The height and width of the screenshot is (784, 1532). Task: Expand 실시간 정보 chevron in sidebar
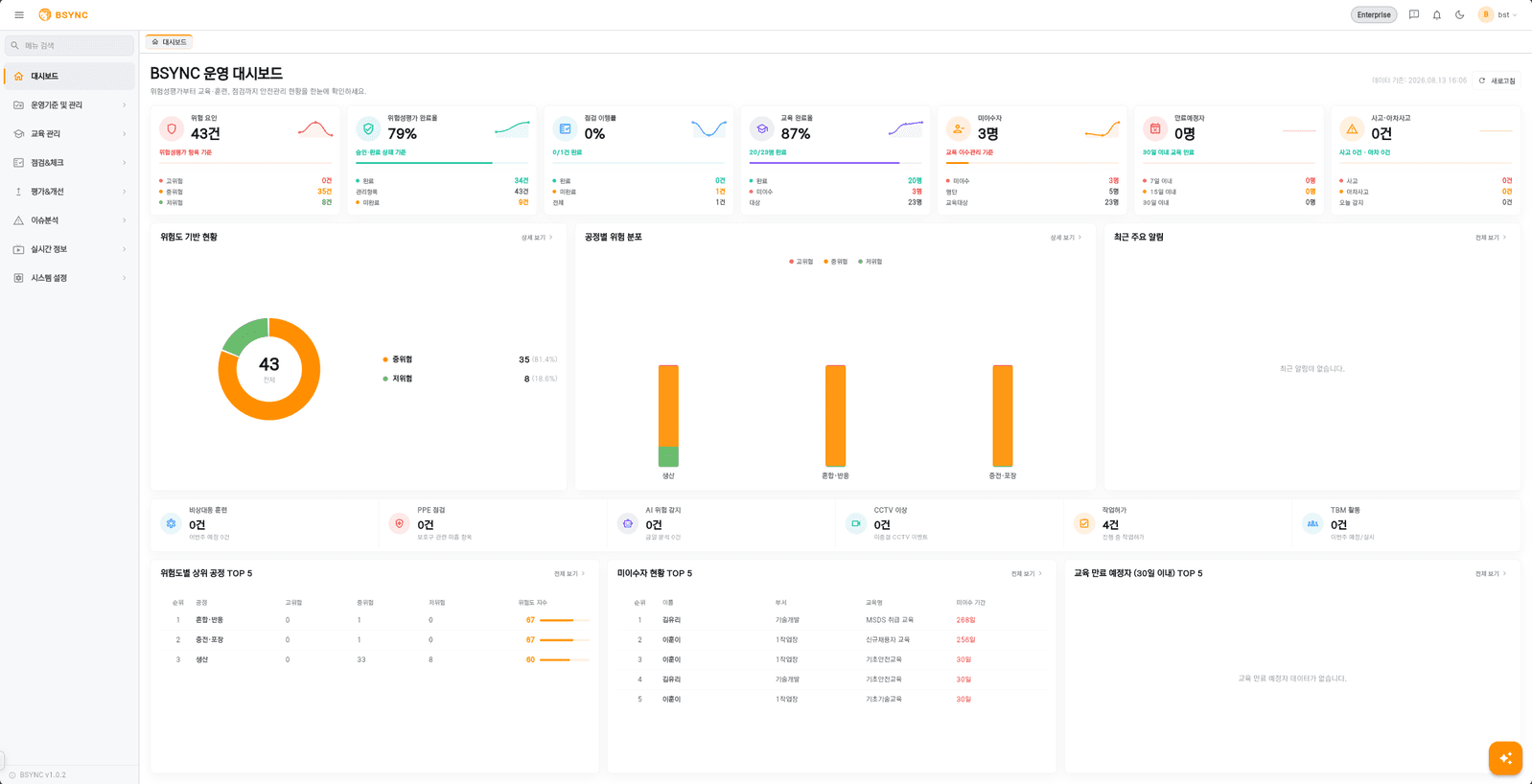click(125, 249)
